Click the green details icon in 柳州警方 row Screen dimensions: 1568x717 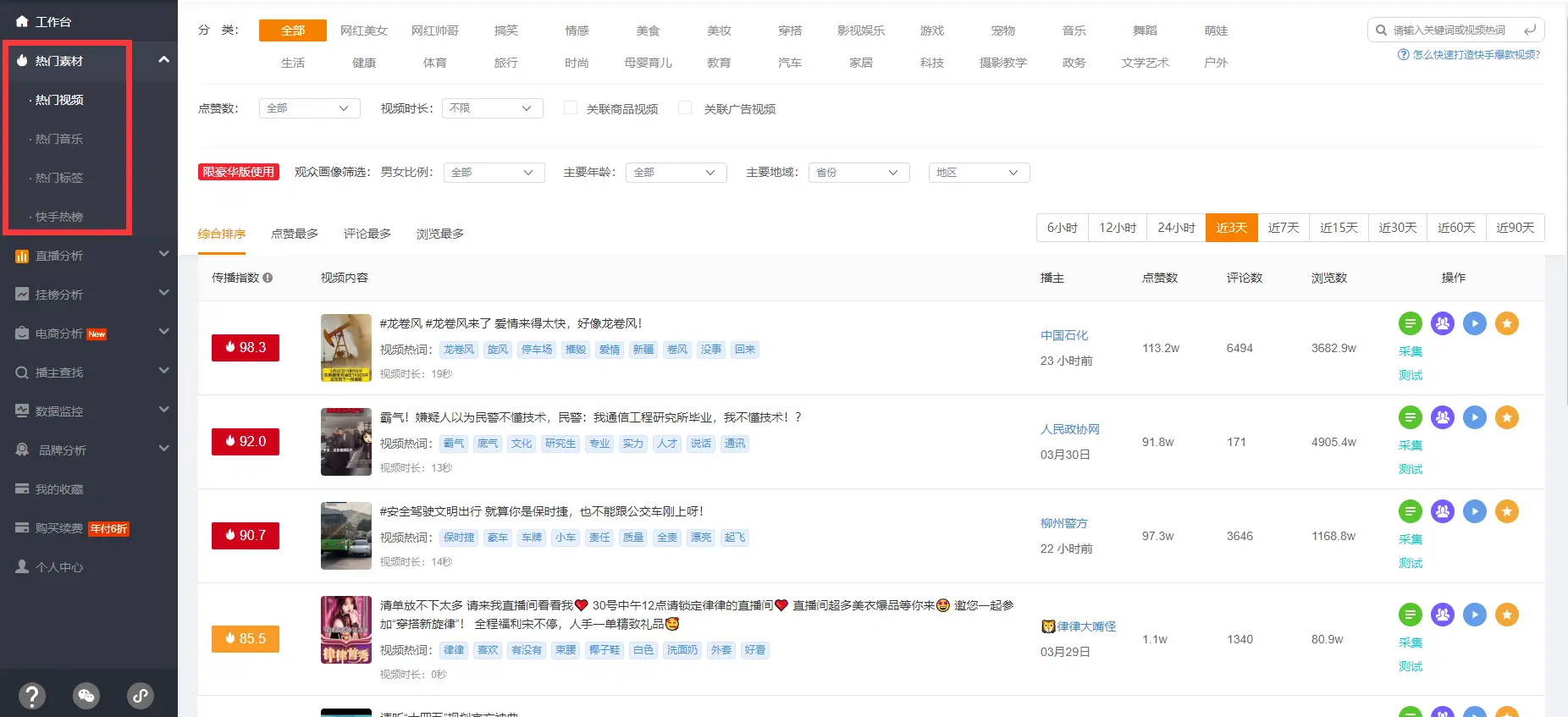(x=1410, y=511)
